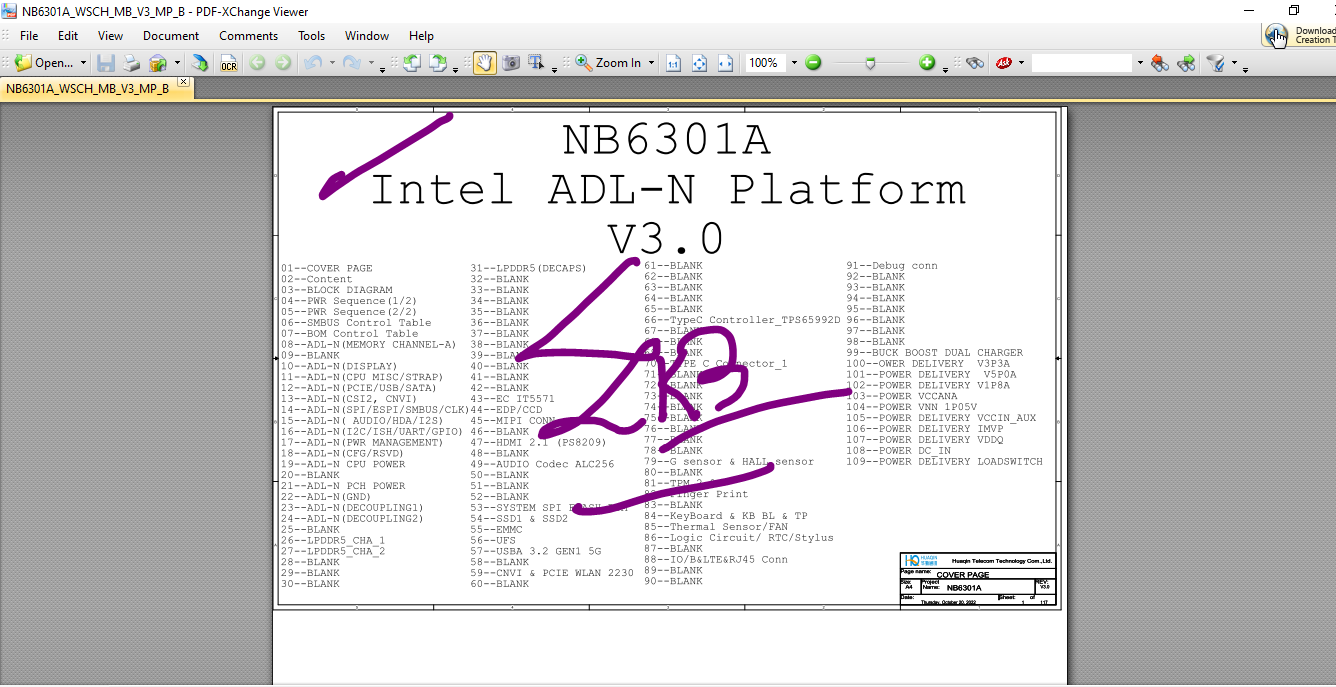Click the Fit Page icon
This screenshot has width=1336, height=687.
[x=700, y=63]
